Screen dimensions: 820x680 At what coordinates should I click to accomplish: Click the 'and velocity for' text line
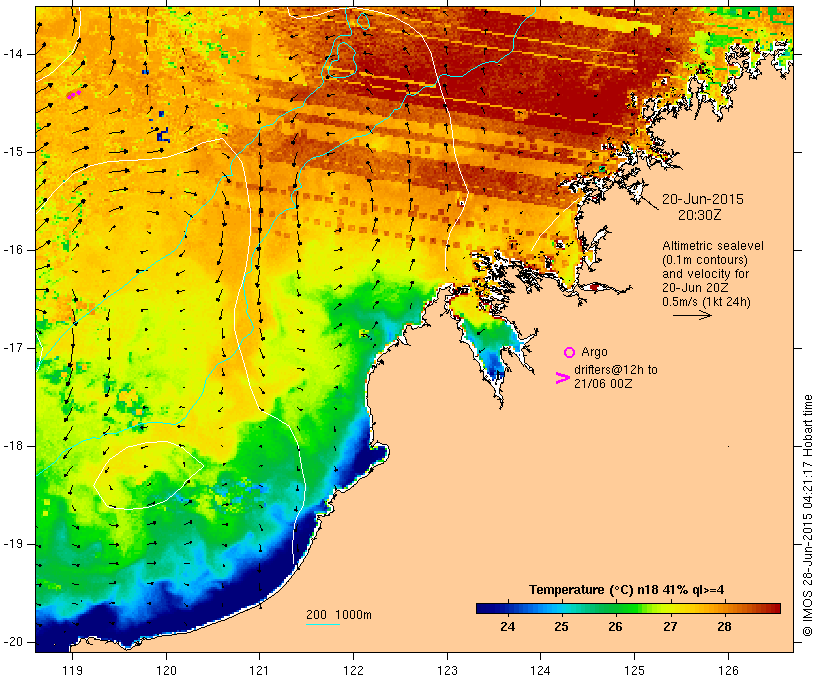[705, 274]
